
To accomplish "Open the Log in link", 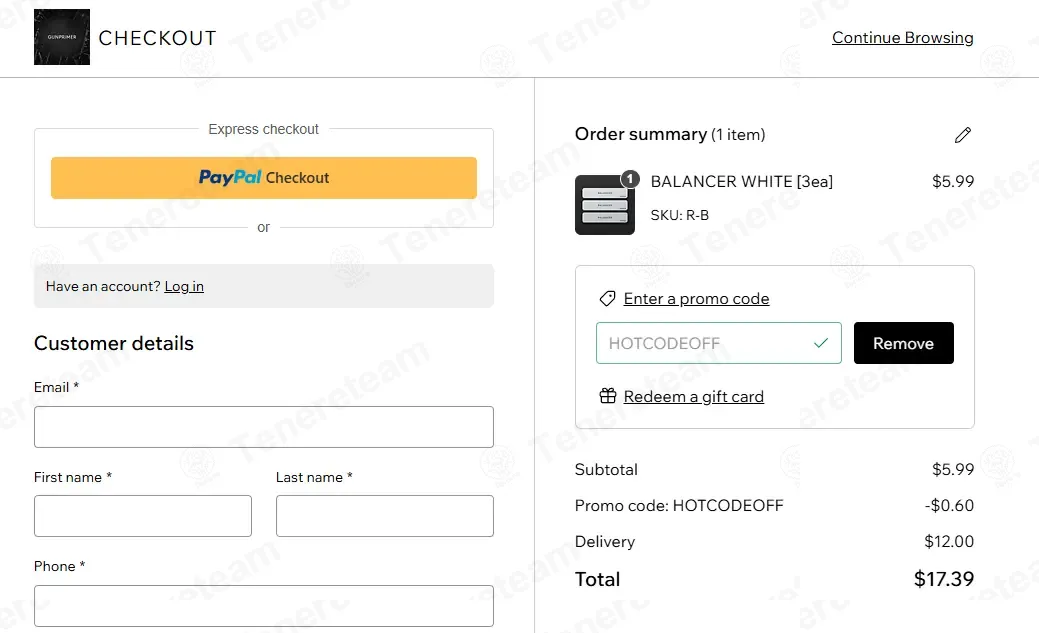I will click(184, 286).
